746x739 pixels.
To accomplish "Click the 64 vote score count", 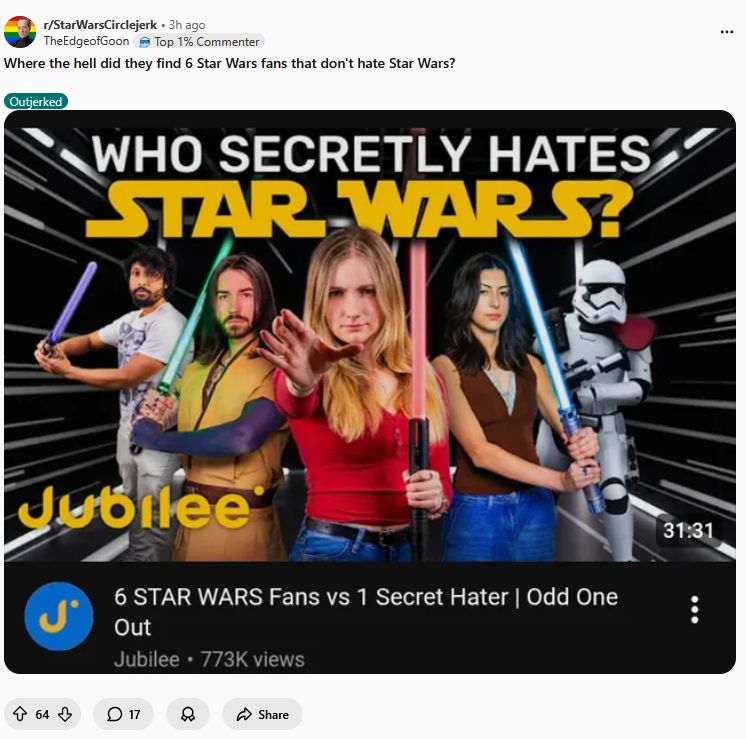I will 42,715.
